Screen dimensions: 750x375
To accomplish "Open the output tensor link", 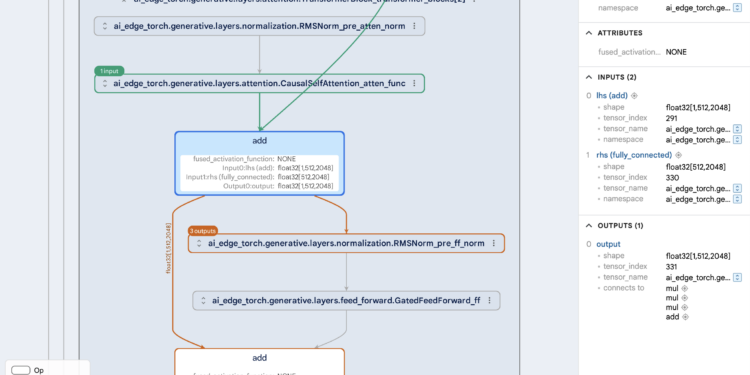I will click(x=608, y=244).
